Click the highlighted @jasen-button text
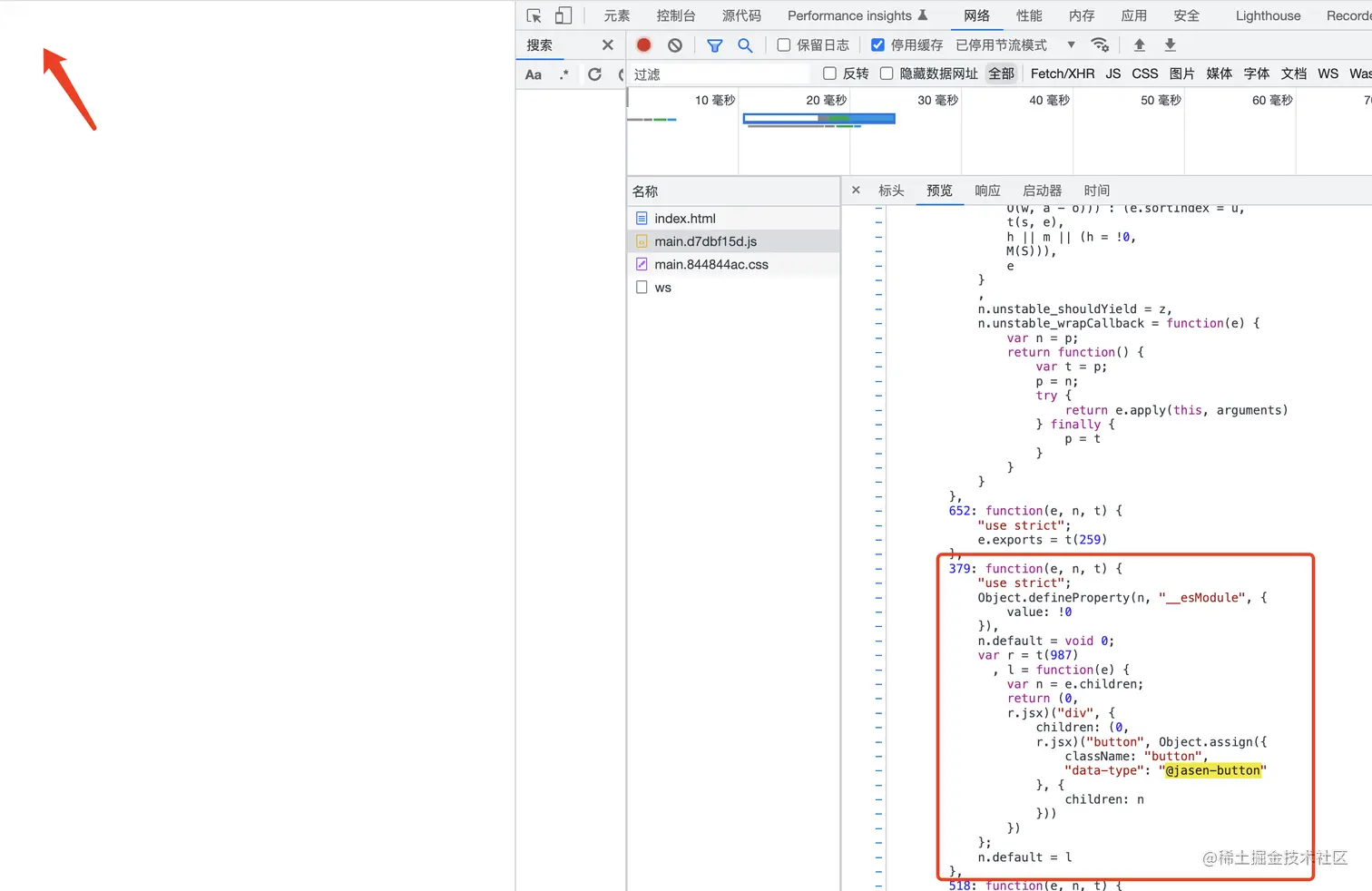The image size is (1372, 891). coord(1213,770)
